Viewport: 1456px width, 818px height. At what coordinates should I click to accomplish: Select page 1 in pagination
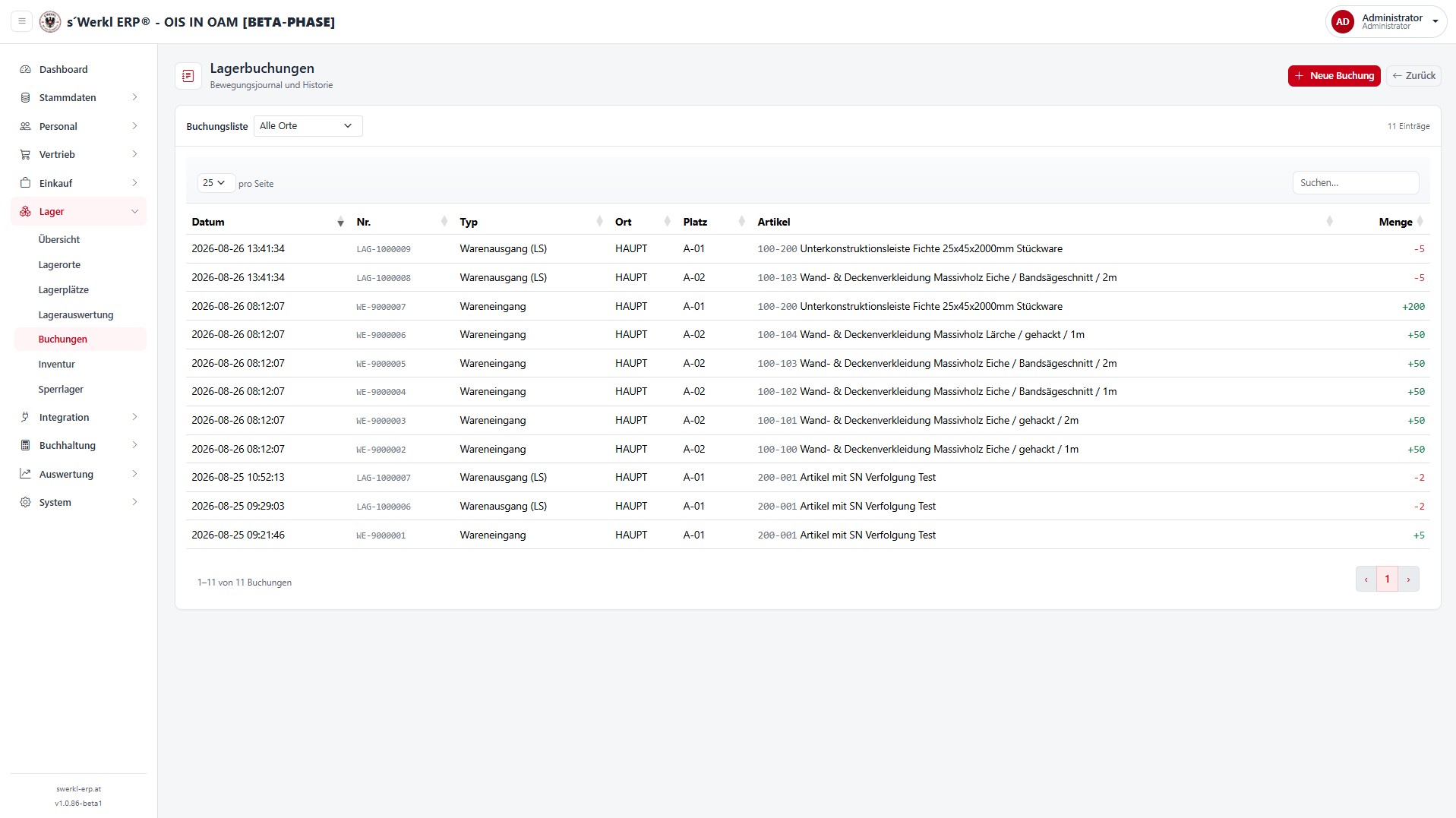point(1387,580)
